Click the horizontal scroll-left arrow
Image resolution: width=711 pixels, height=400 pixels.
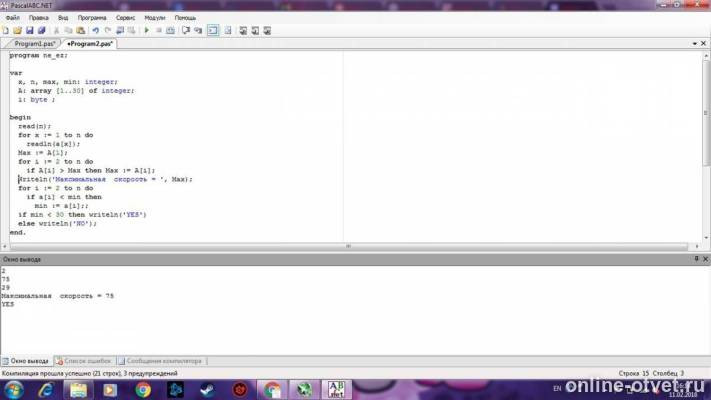(x=5, y=246)
